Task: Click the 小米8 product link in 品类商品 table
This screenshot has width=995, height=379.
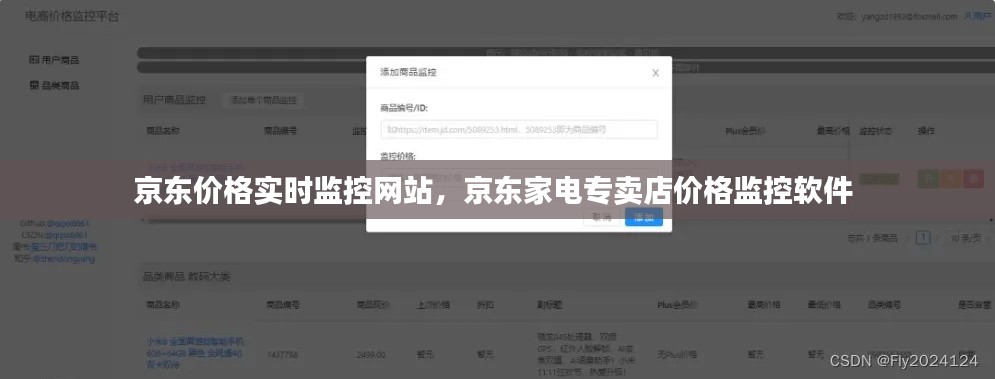Action: click(195, 355)
